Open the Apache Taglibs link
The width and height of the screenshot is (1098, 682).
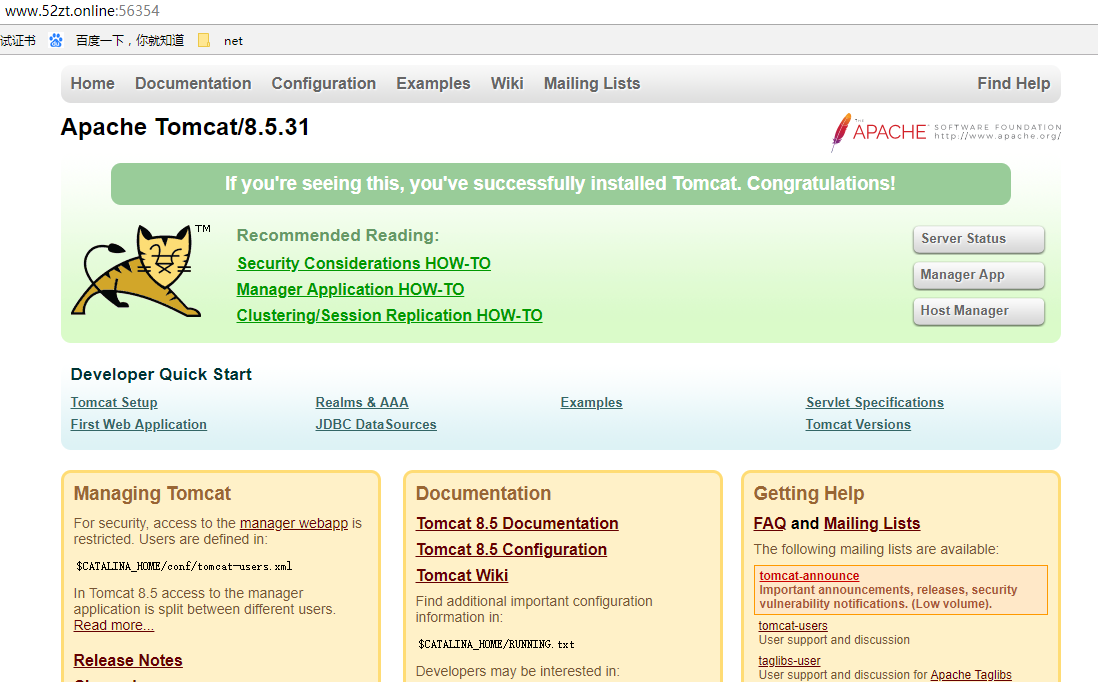[971, 675]
